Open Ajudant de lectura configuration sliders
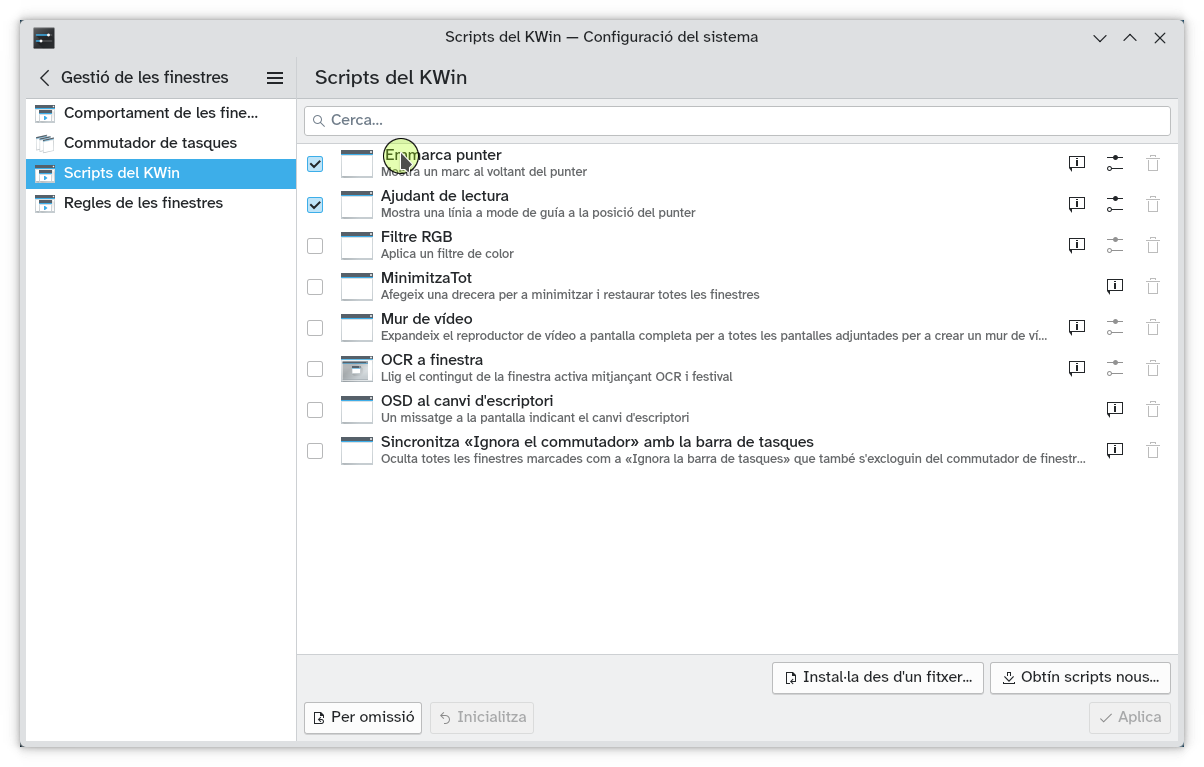 coord(1115,204)
